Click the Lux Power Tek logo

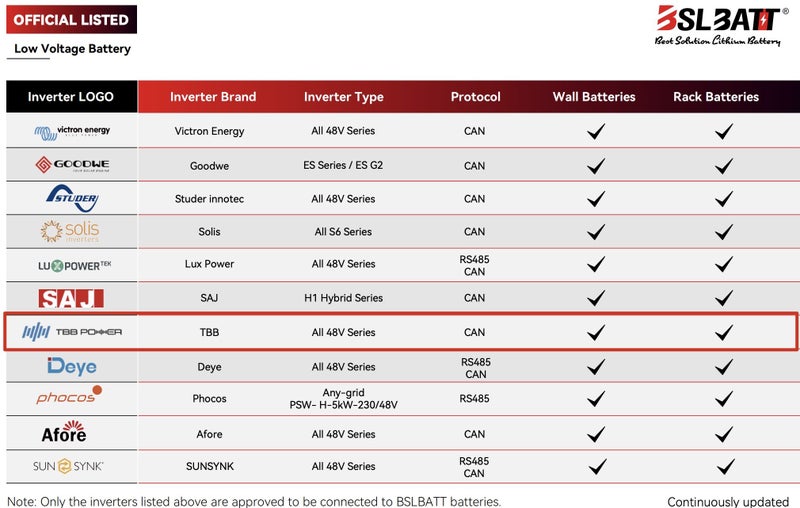click(x=72, y=265)
